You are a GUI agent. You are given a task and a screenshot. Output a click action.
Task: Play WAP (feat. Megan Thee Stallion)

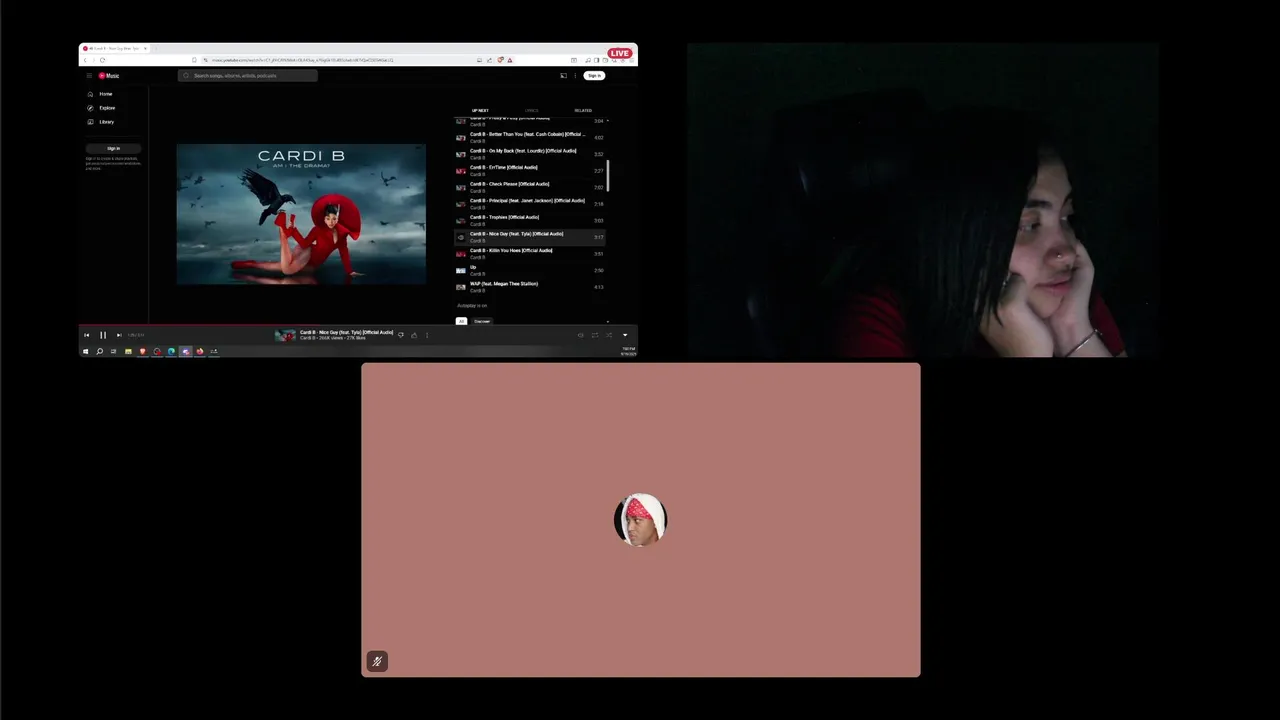(x=529, y=287)
